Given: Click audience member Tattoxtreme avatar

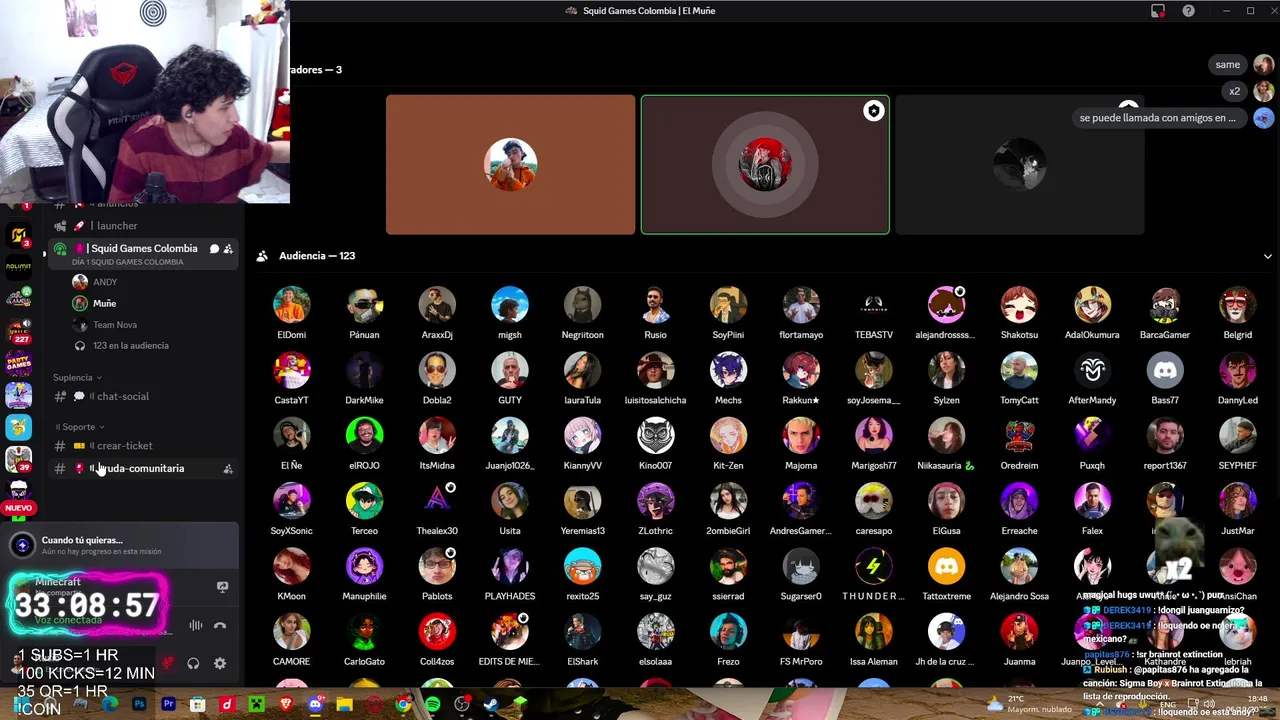Looking at the screenshot, I should point(946,567).
